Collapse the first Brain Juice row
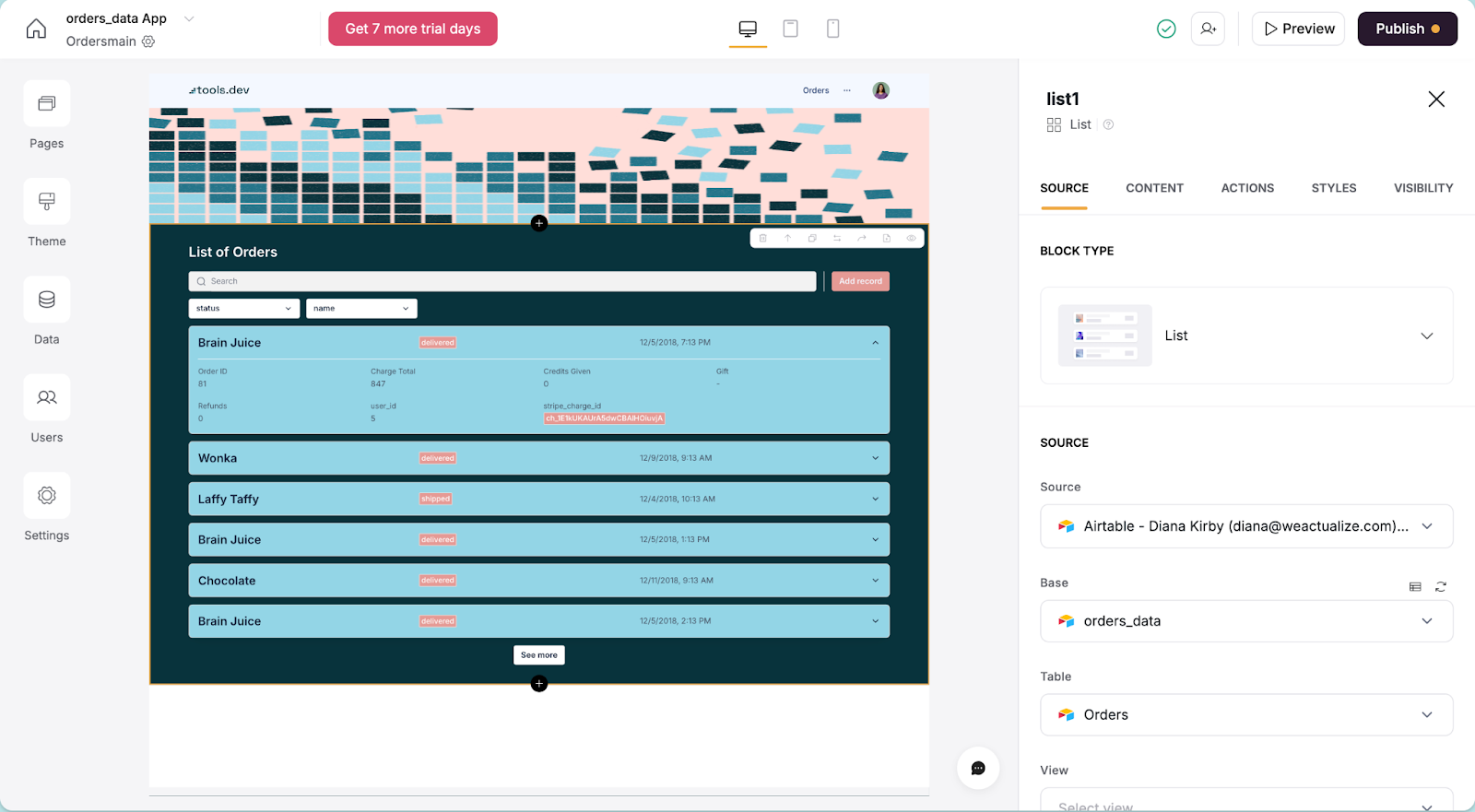The height and width of the screenshot is (812, 1475). [x=875, y=342]
